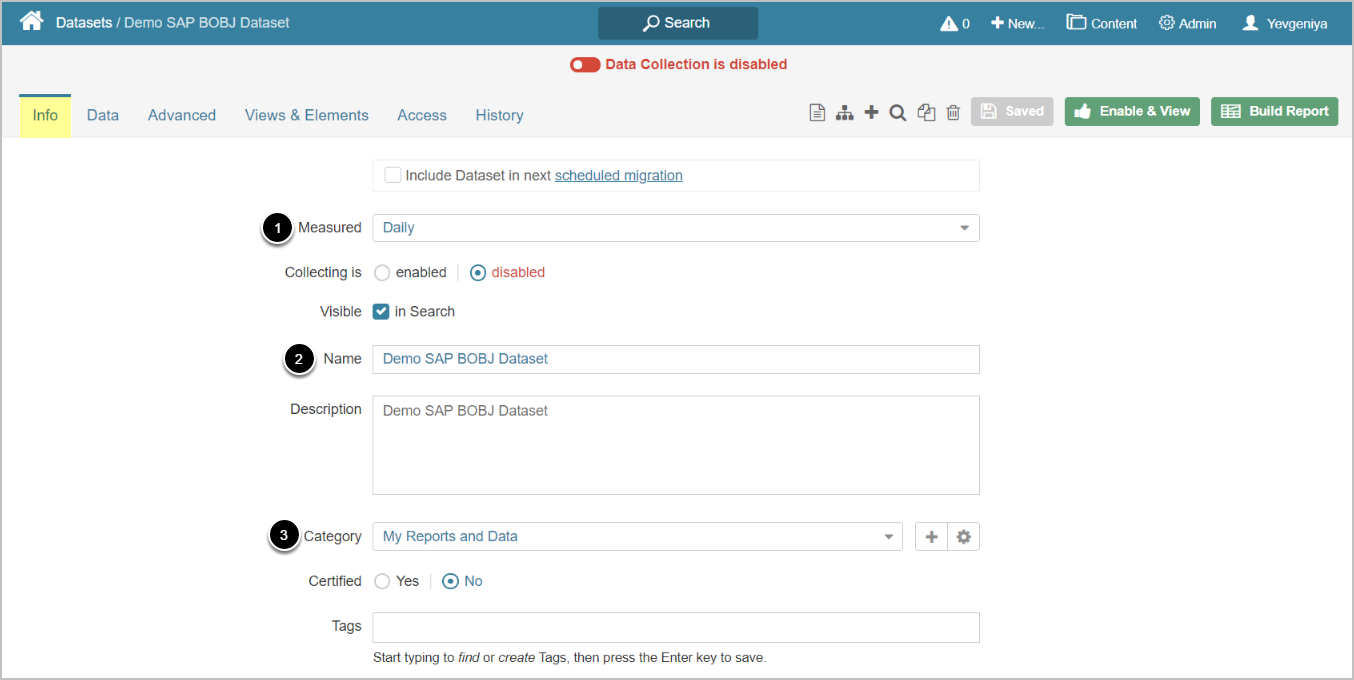
Task: Toggle the Data Collection disabled switch
Action: 585,65
